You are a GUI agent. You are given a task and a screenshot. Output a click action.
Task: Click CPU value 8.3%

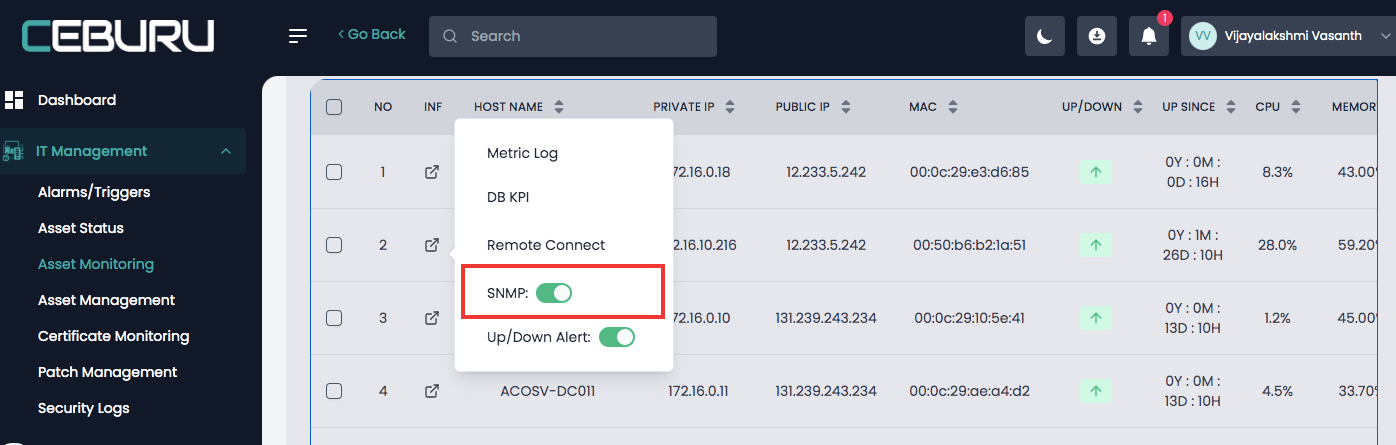[x=1278, y=172]
